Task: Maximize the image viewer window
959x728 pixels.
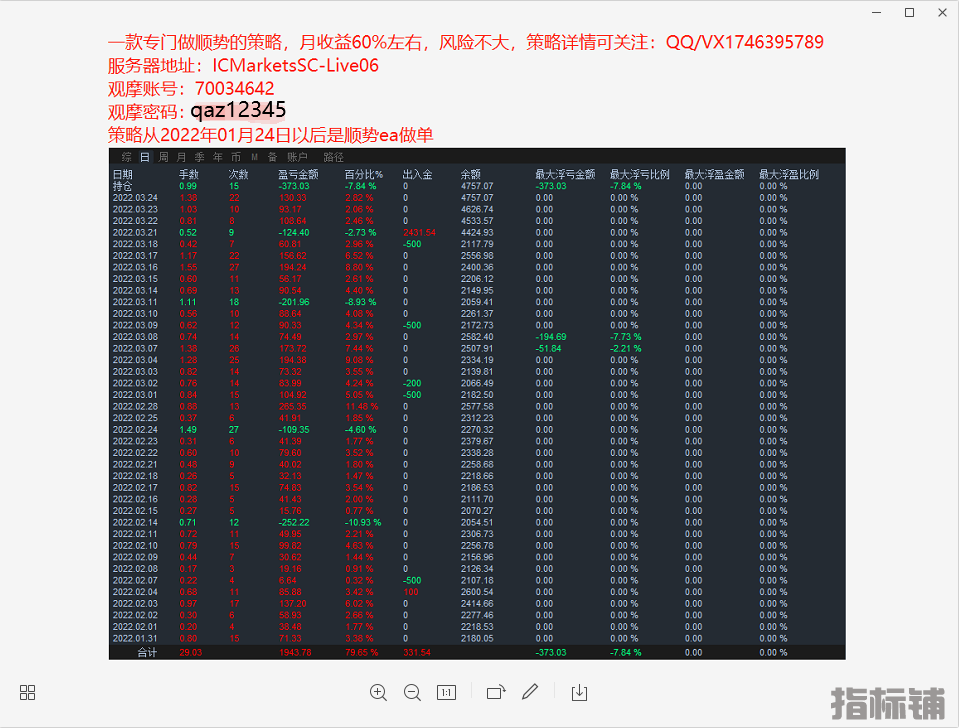Action: 909,12
